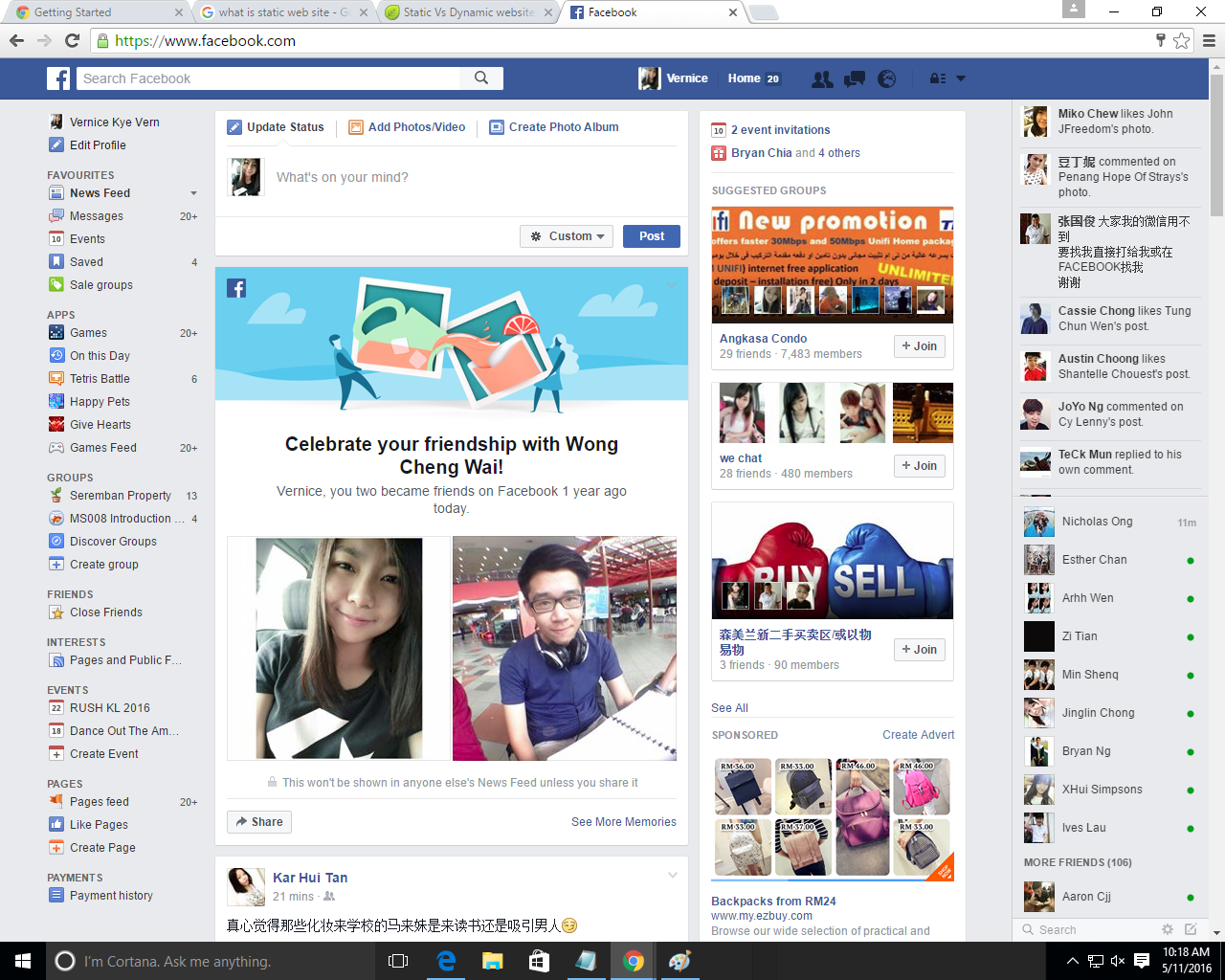The height and width of the screenshot is (980, 1225).
Task: Click the blue Post button
Action: (652, 236)
